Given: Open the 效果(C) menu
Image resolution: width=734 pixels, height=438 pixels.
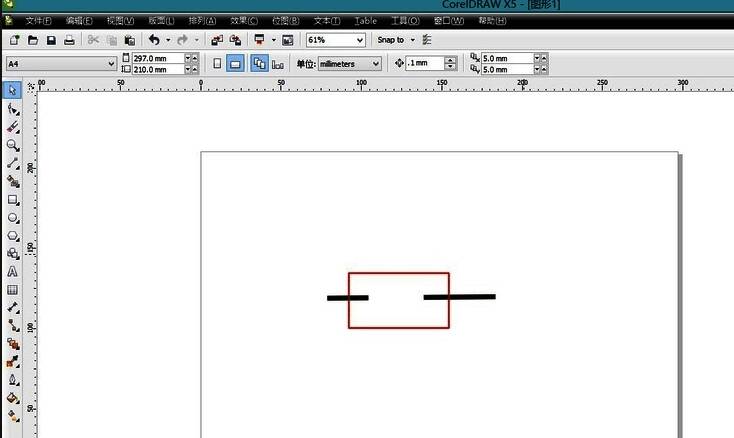Looking at the screenshot, I should coord(243,20).
